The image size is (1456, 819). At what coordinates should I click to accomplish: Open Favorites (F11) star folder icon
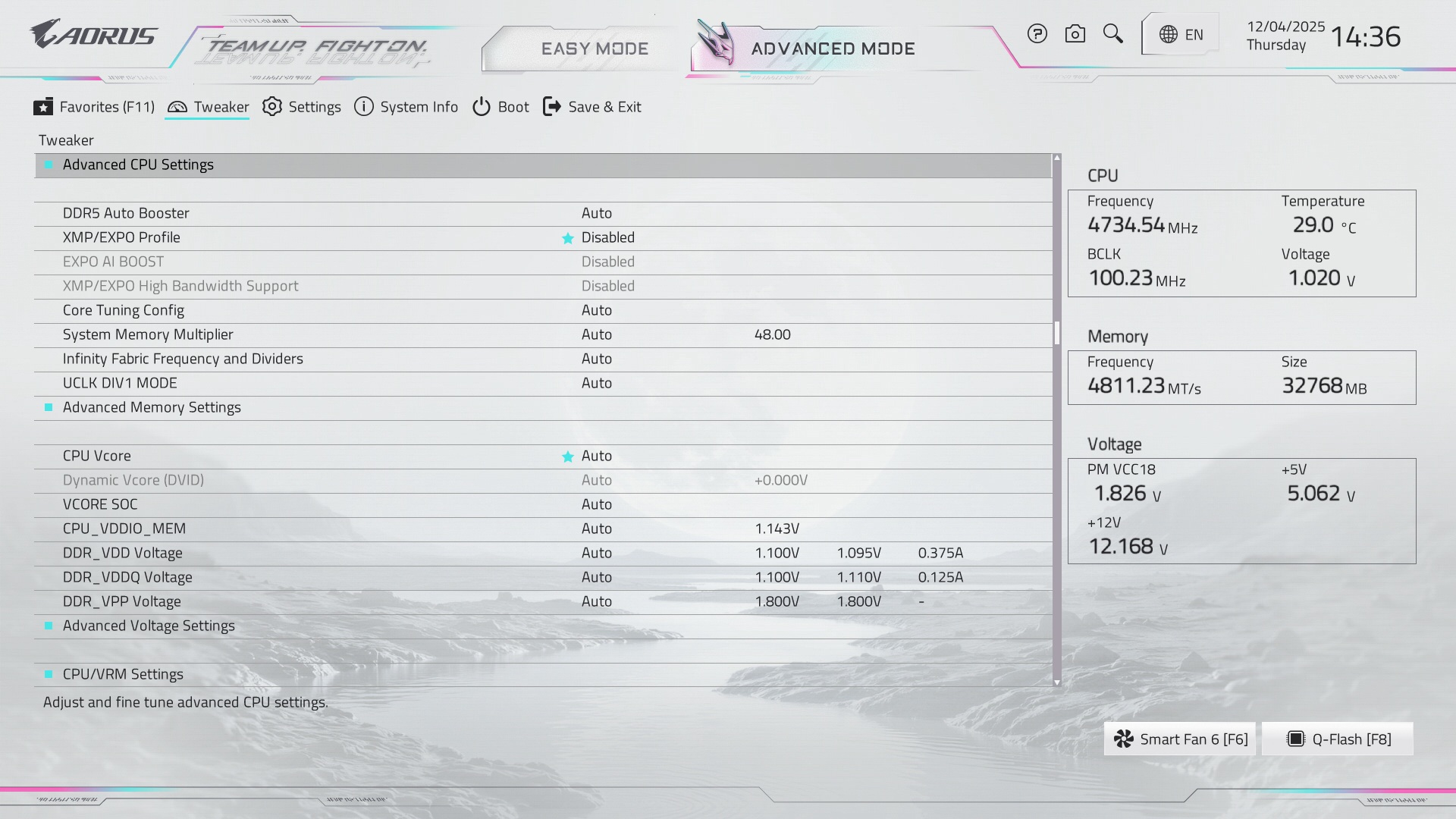tap(43, 107)
